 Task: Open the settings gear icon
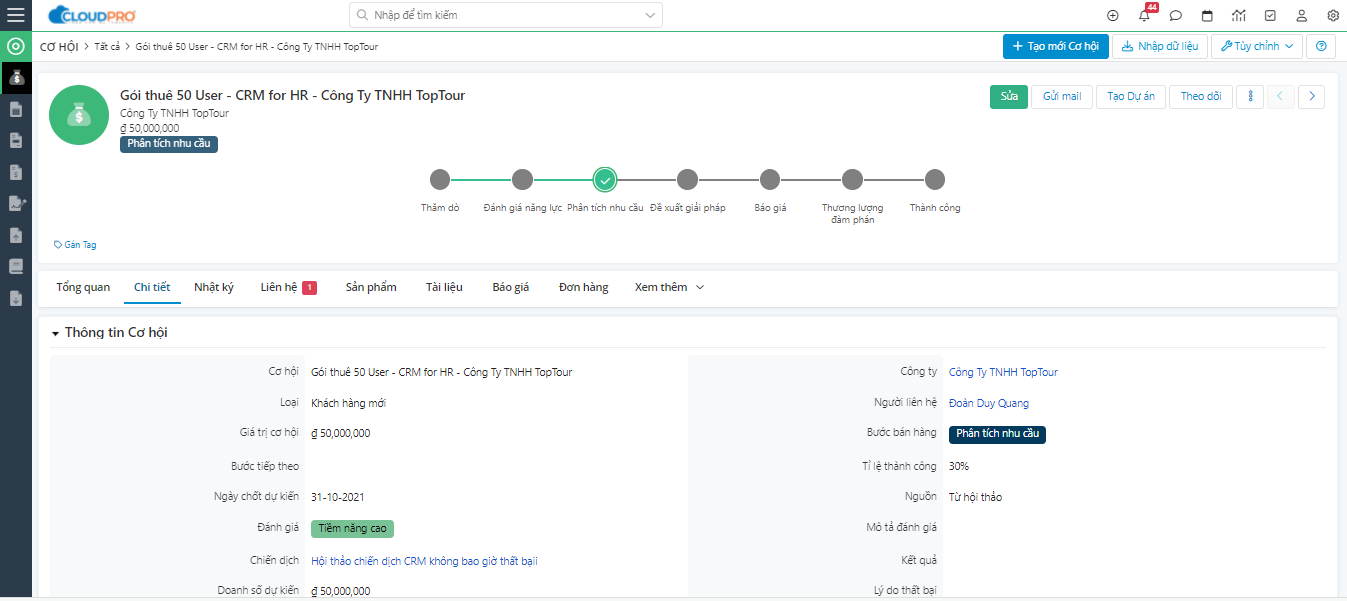1333,15
